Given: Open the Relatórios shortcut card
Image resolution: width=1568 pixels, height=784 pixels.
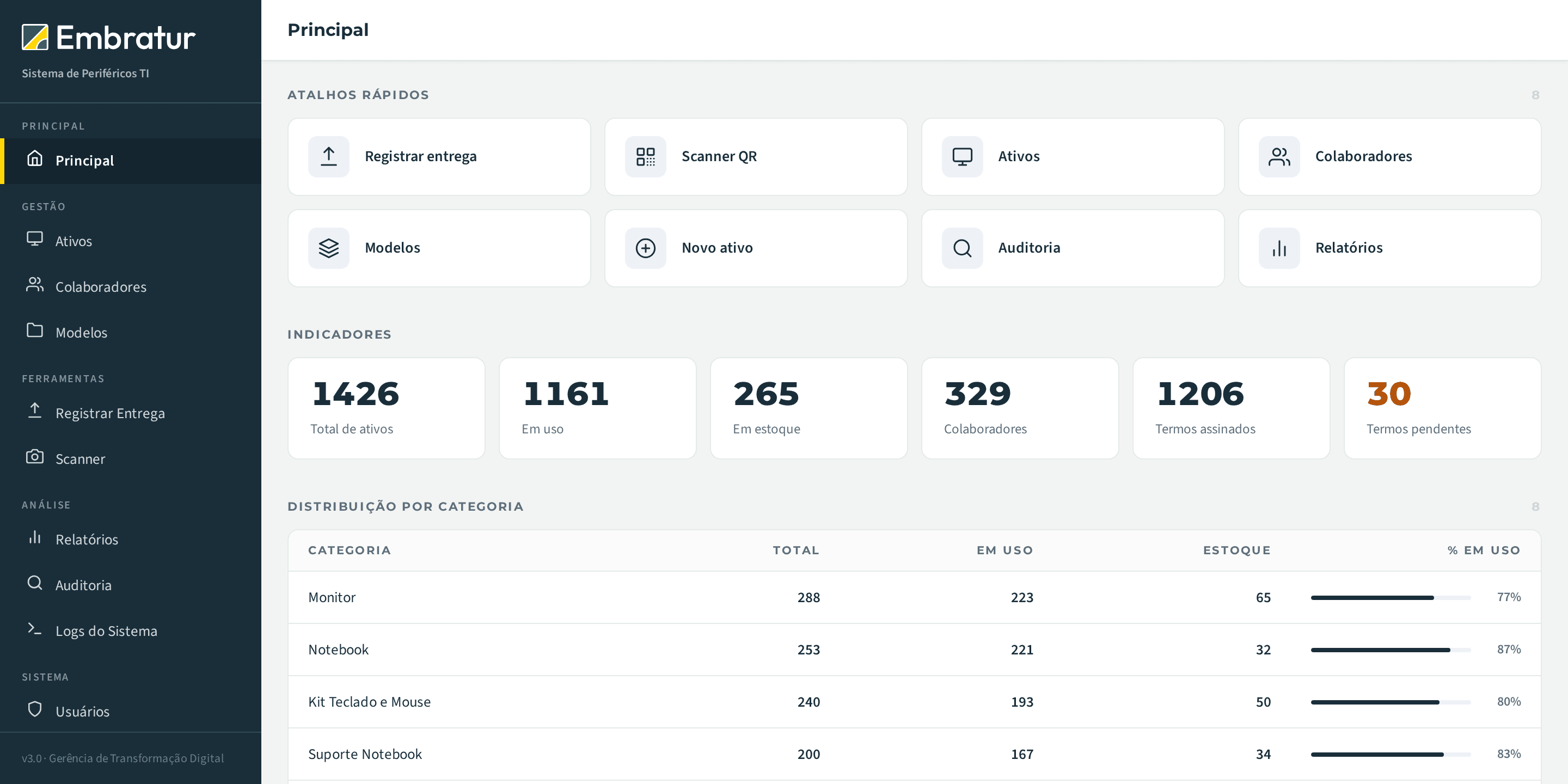Looking at the screenshot, I should point(1389,248).
